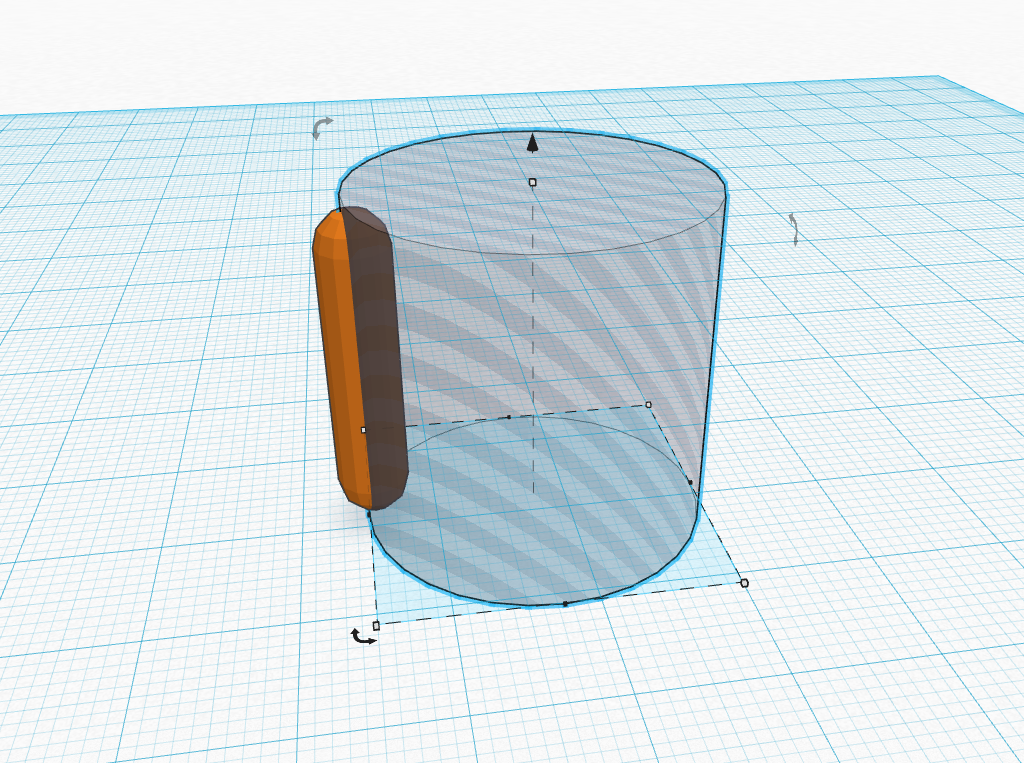Click the gray rotation arrow to the right of the cylinder
The width and height of the screenshot is (1024, 763).
coord(793,229)
